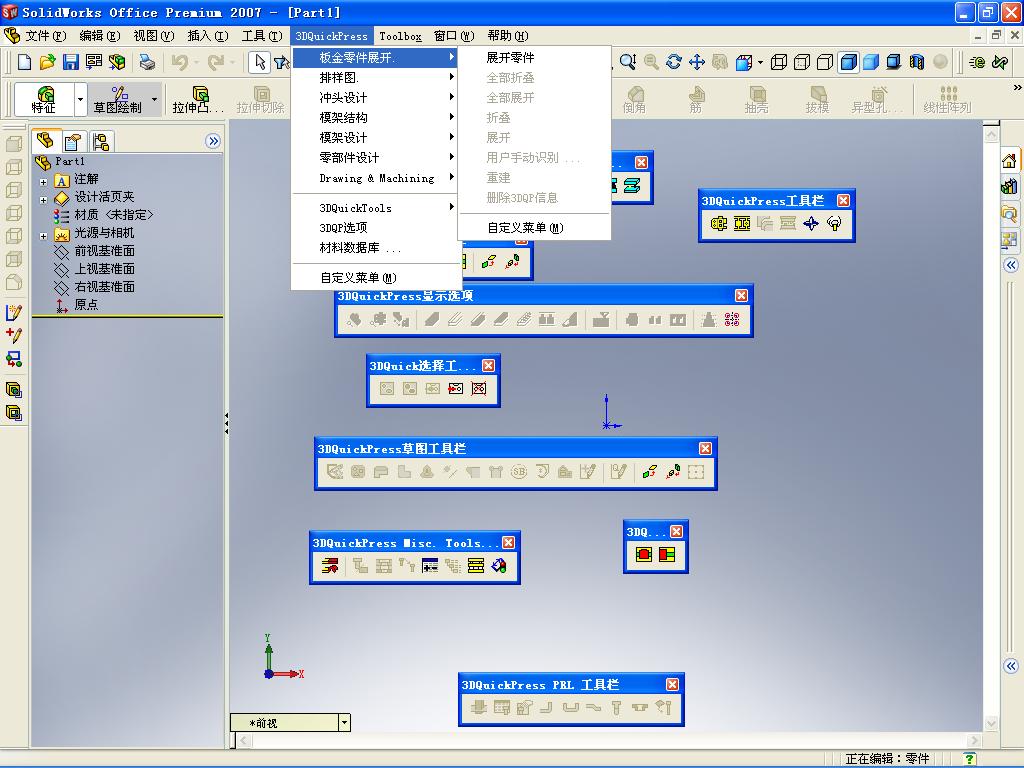Viewport: 1024px width, 768px height.
Task: Switch to ConfigurationManager tab
Action: (x=101, y=141)
